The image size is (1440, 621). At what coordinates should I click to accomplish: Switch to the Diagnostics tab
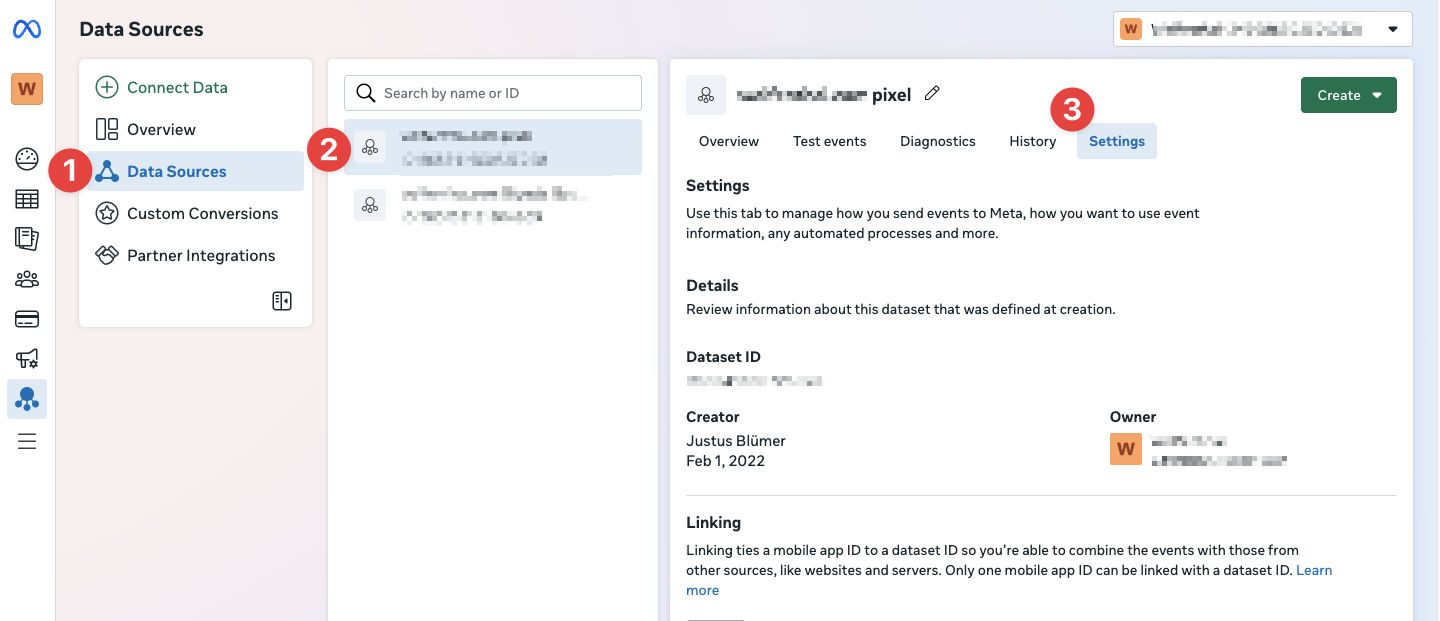pos(937,141)
